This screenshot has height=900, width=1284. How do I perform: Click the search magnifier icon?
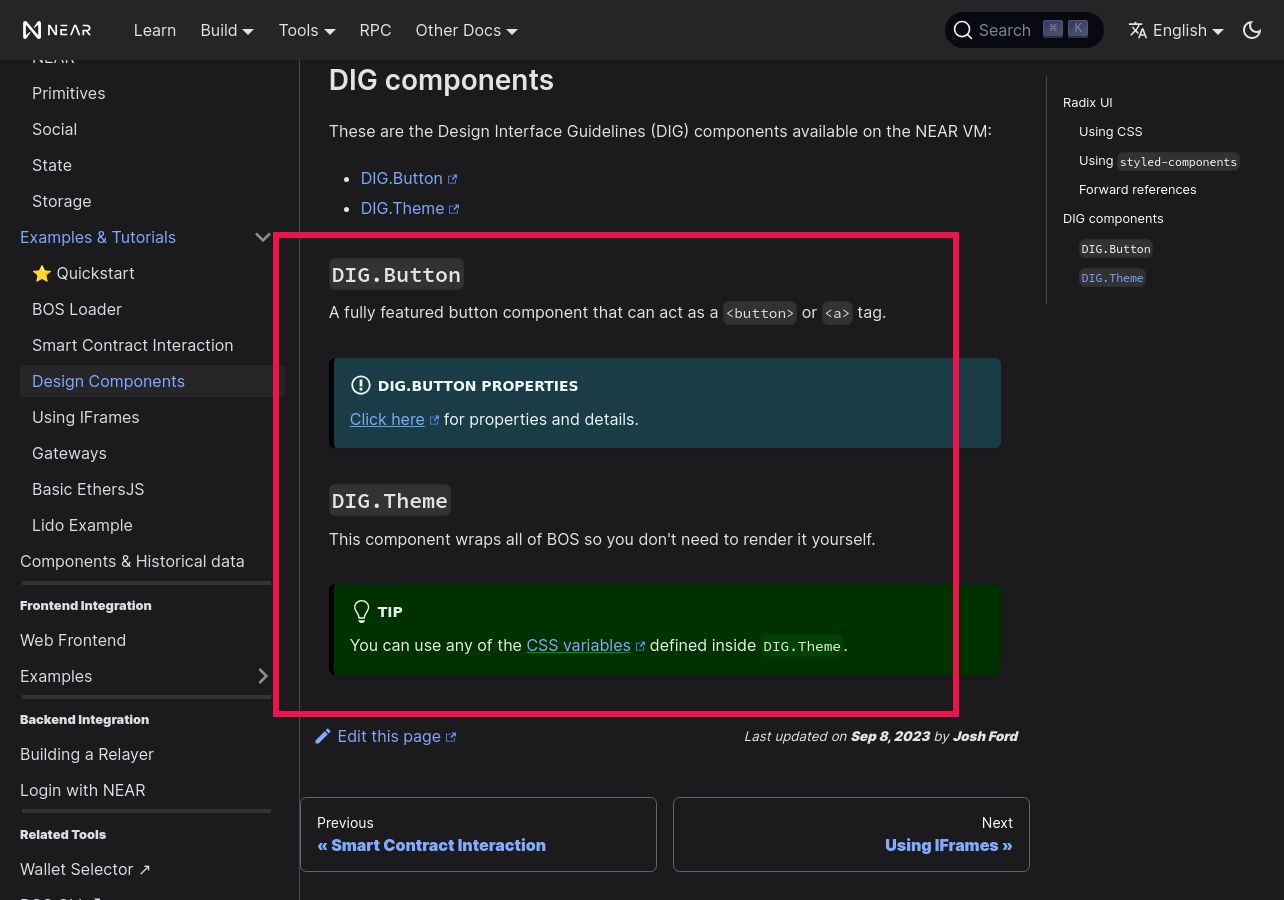[x=963, y=30]
